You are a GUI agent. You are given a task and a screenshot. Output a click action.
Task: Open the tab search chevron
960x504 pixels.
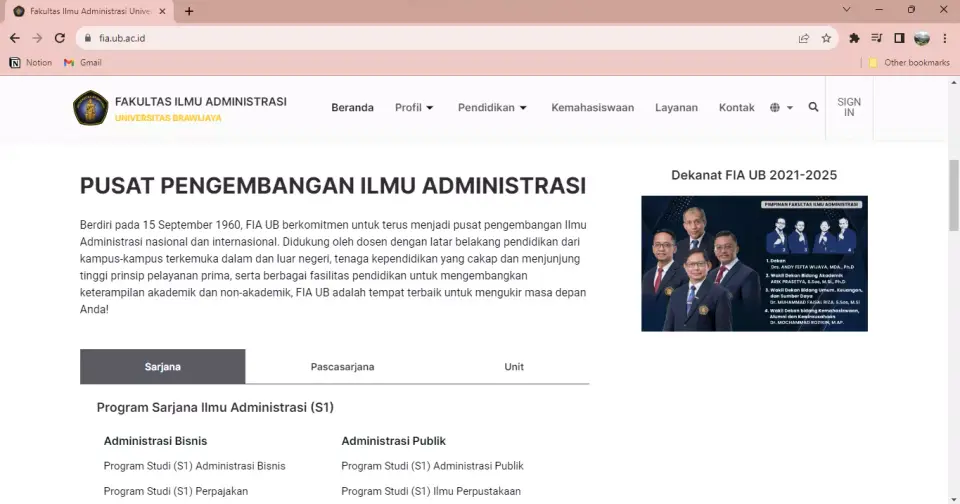[846, 10]
